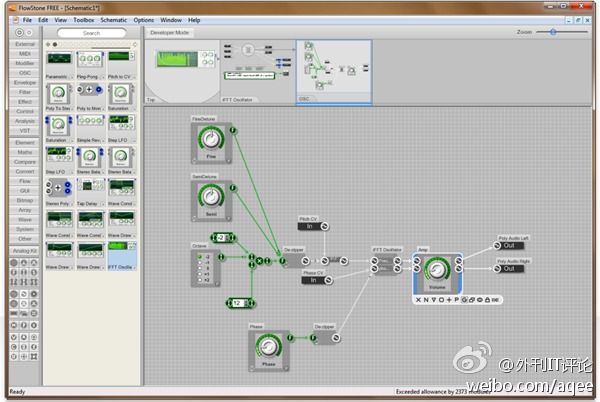
Task: Toggle the External toolbox filter
Action: click(x=24, y=44)
